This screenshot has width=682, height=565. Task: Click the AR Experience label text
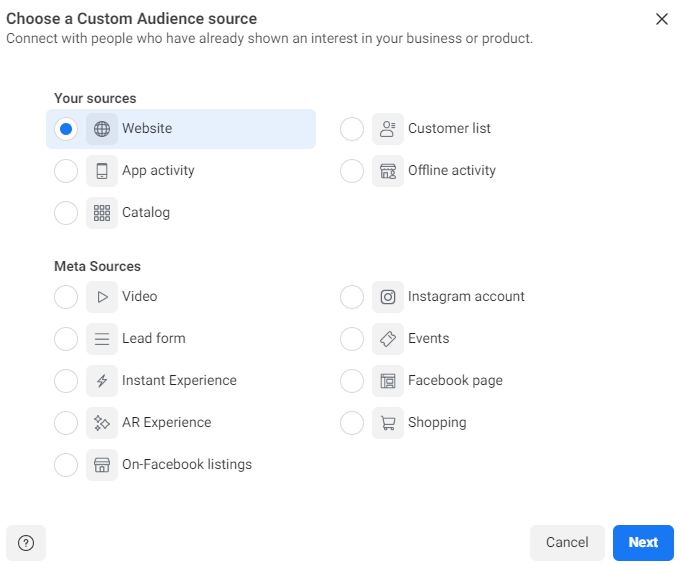(x=167, y=423)
